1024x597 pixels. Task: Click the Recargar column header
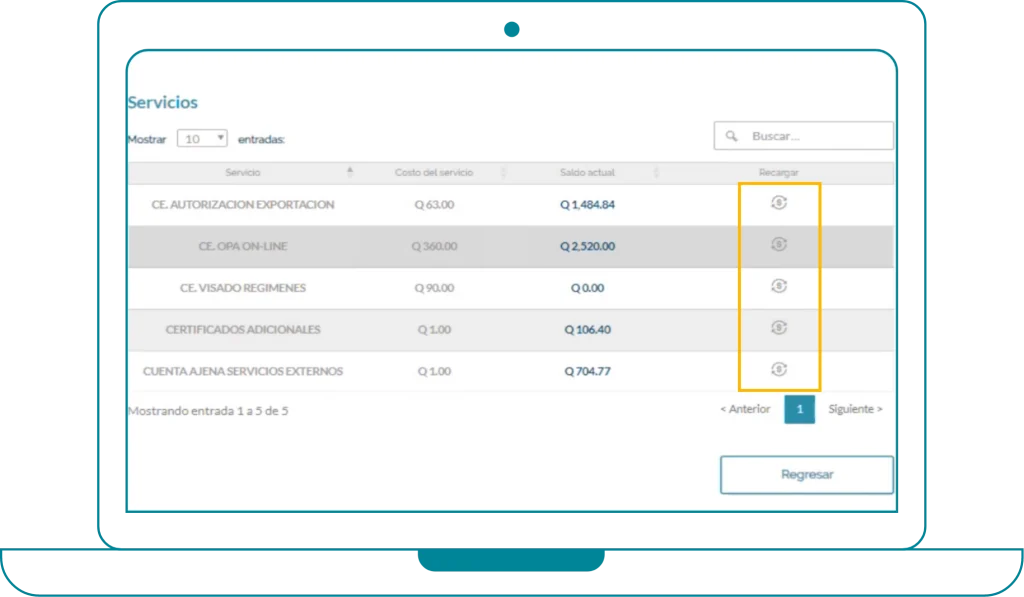779,173
